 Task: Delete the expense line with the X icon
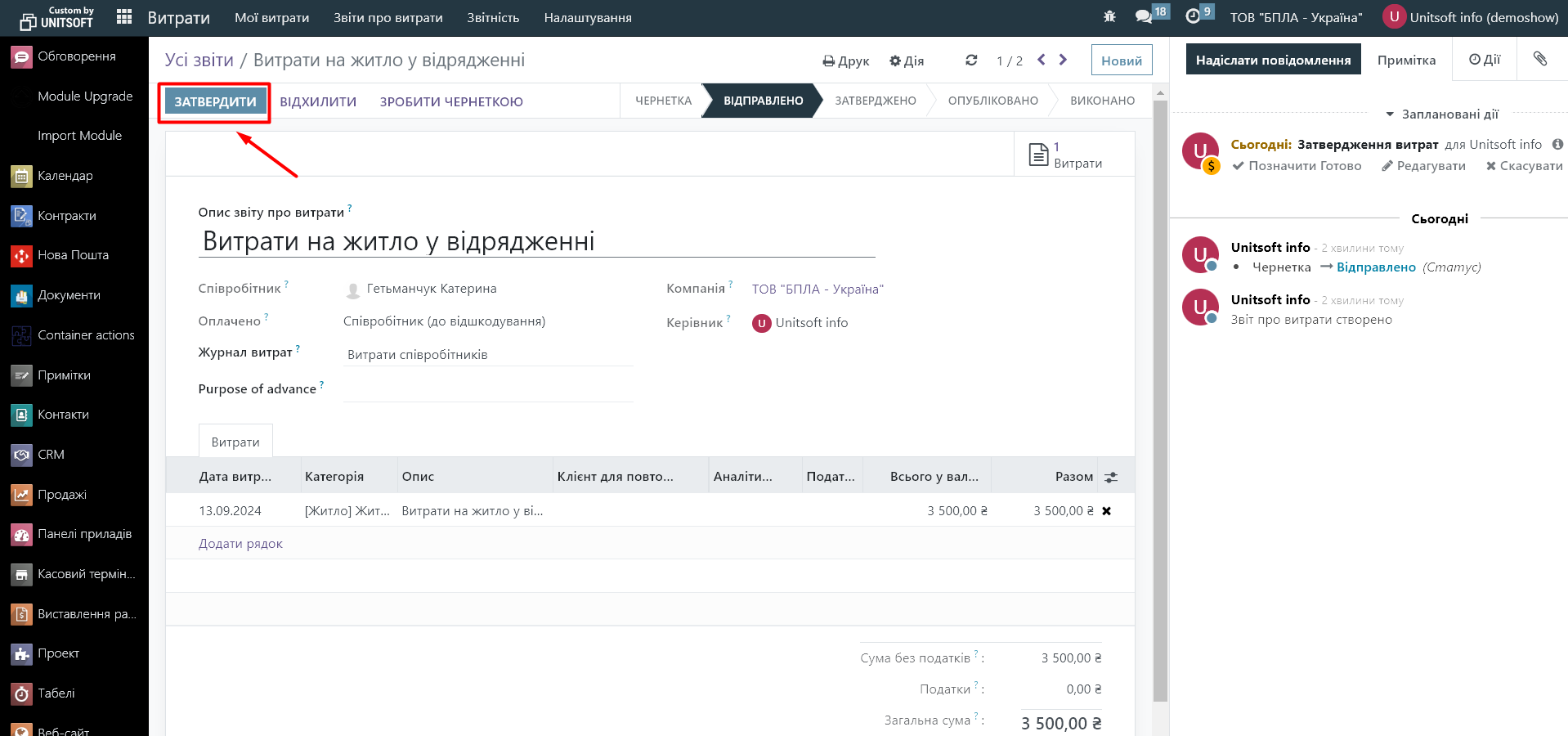point(1106,511)
